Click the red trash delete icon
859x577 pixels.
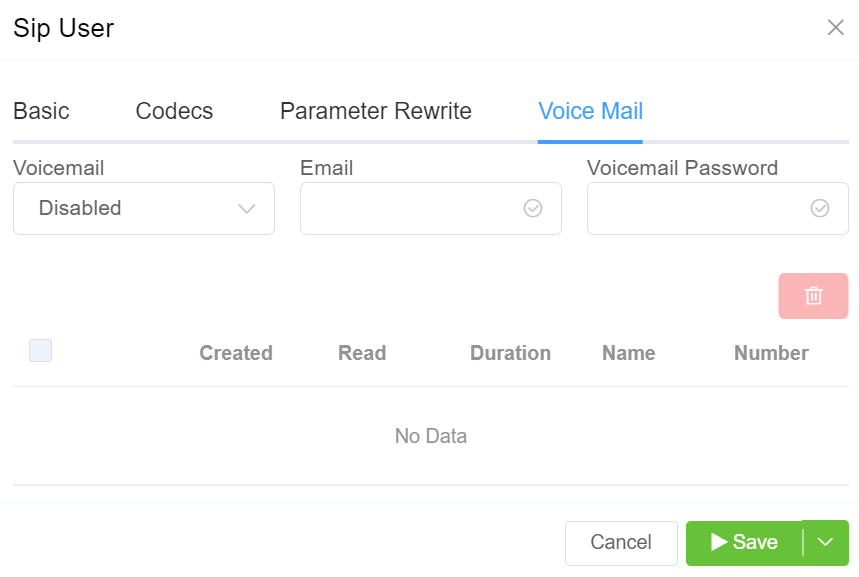coord(813,296)
